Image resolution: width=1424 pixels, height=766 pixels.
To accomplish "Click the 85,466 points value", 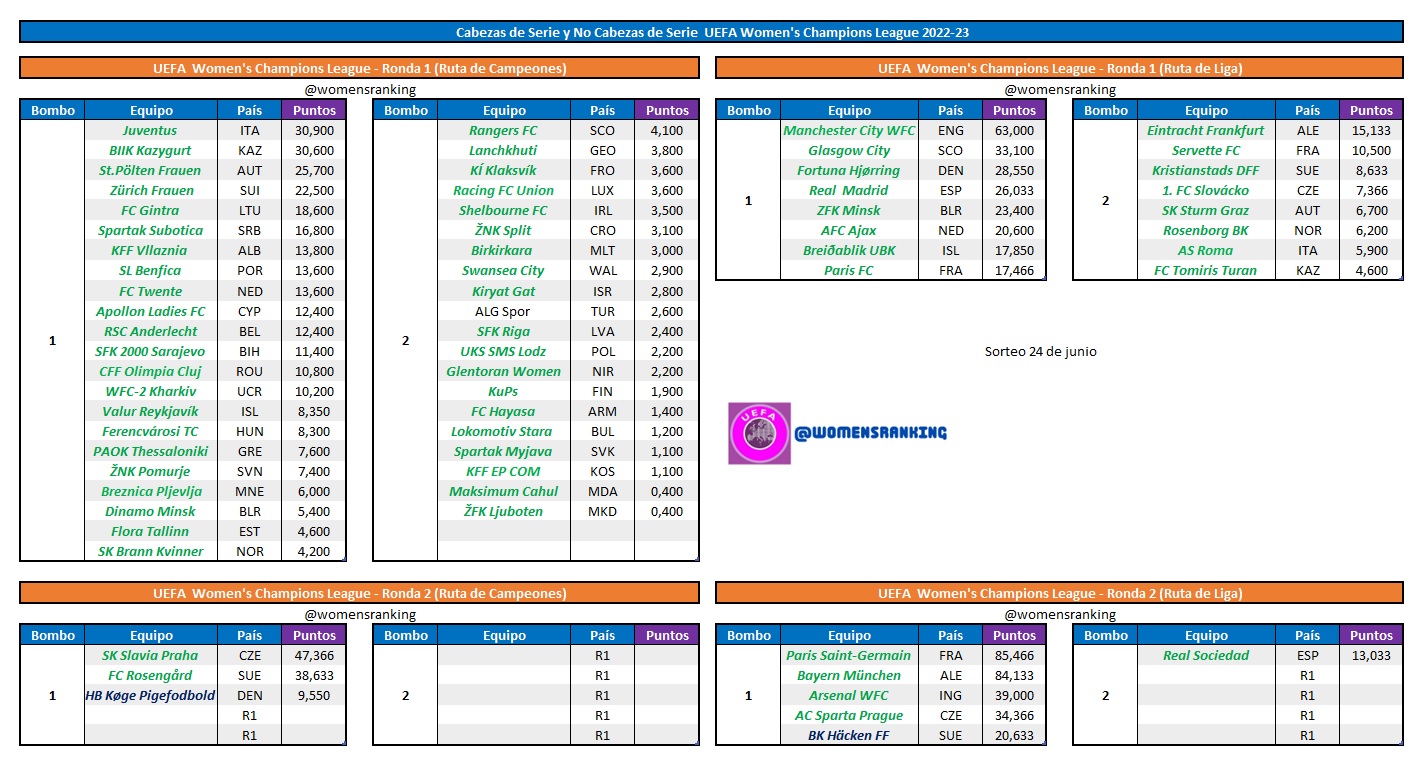I will click(1015, 655).
